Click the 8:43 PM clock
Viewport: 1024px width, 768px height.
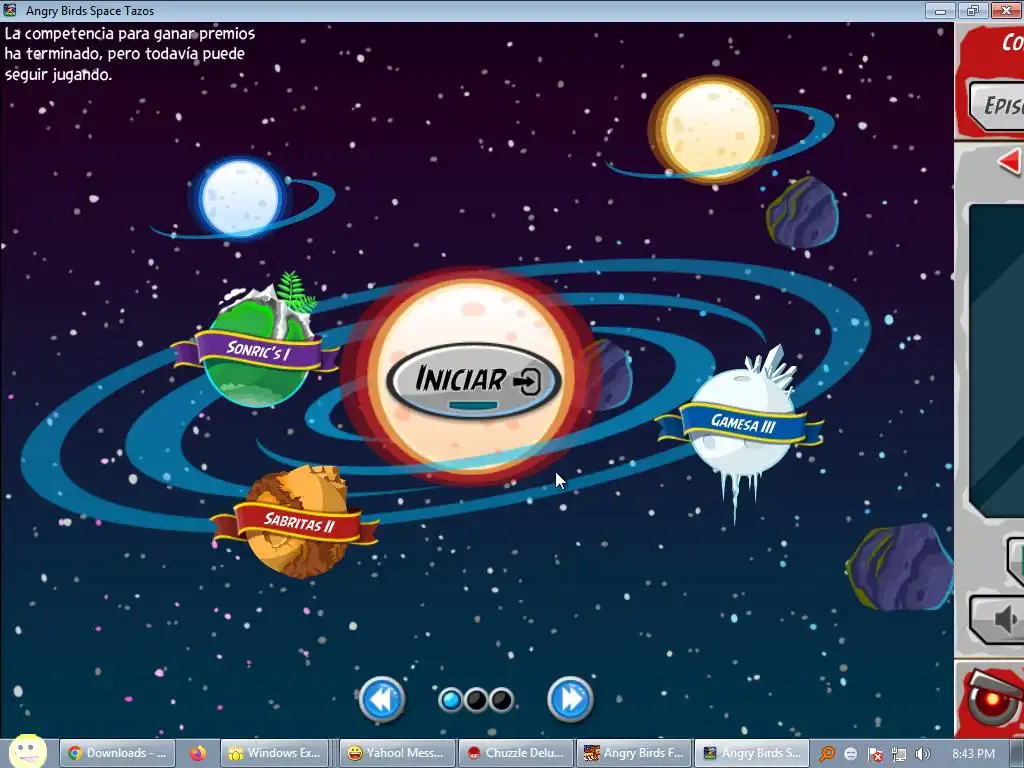(x=973, y=754)
